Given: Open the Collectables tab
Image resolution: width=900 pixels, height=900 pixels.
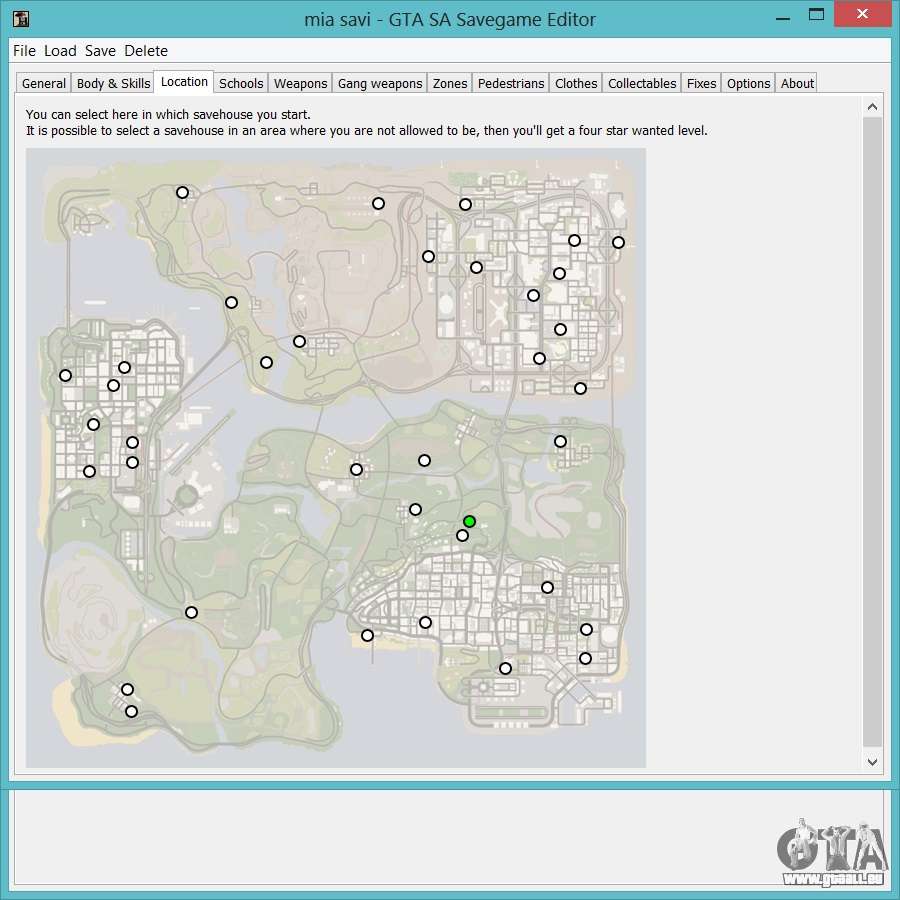Looking at the screenshot, I should click(x=642, y=83).
